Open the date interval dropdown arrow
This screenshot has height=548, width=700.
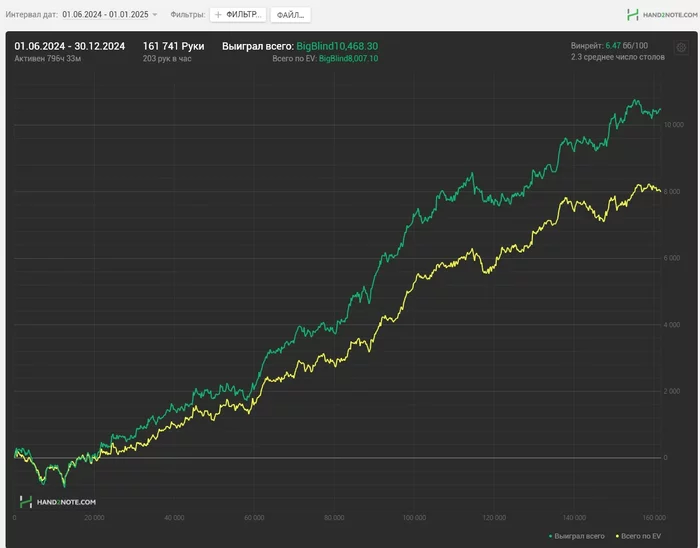[155, 15]
